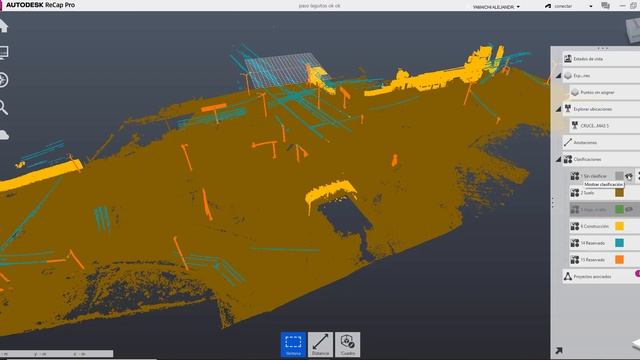
Task: Select the 2 Suelo classification row
Action: tap(605, 193)
